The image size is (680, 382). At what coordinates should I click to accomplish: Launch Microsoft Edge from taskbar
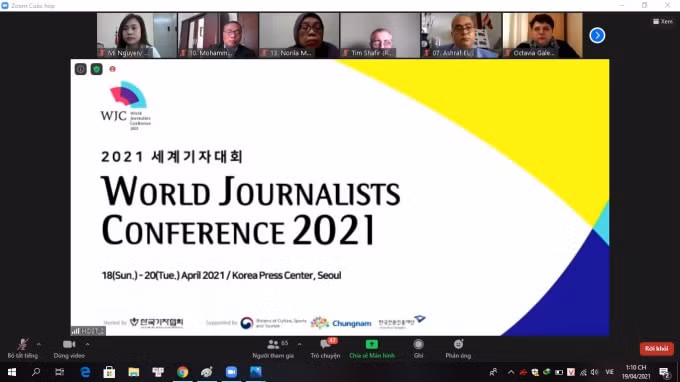85,372
